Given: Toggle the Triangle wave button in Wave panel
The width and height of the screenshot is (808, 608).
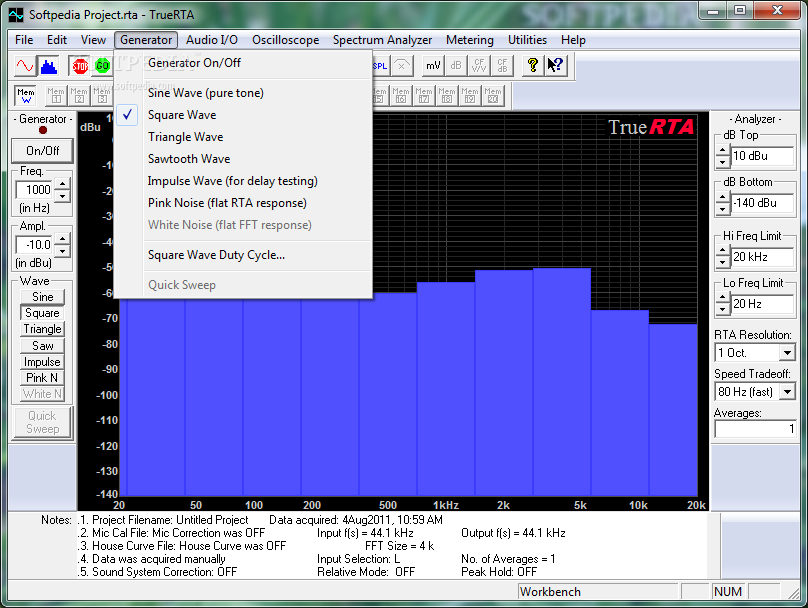Looking at the screenshot, I should 42,329.
